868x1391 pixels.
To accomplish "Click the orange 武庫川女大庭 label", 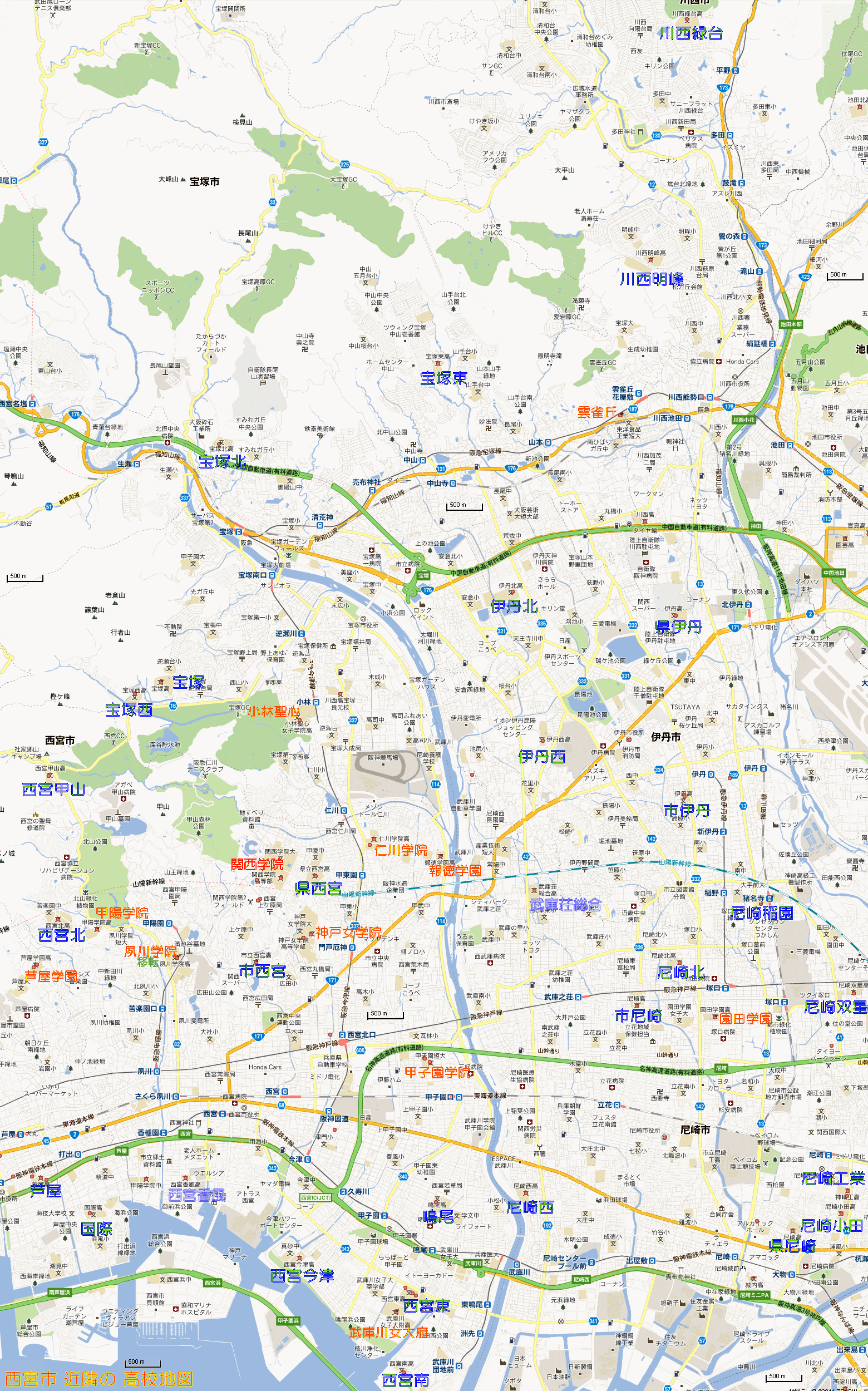I will 389,1332.
